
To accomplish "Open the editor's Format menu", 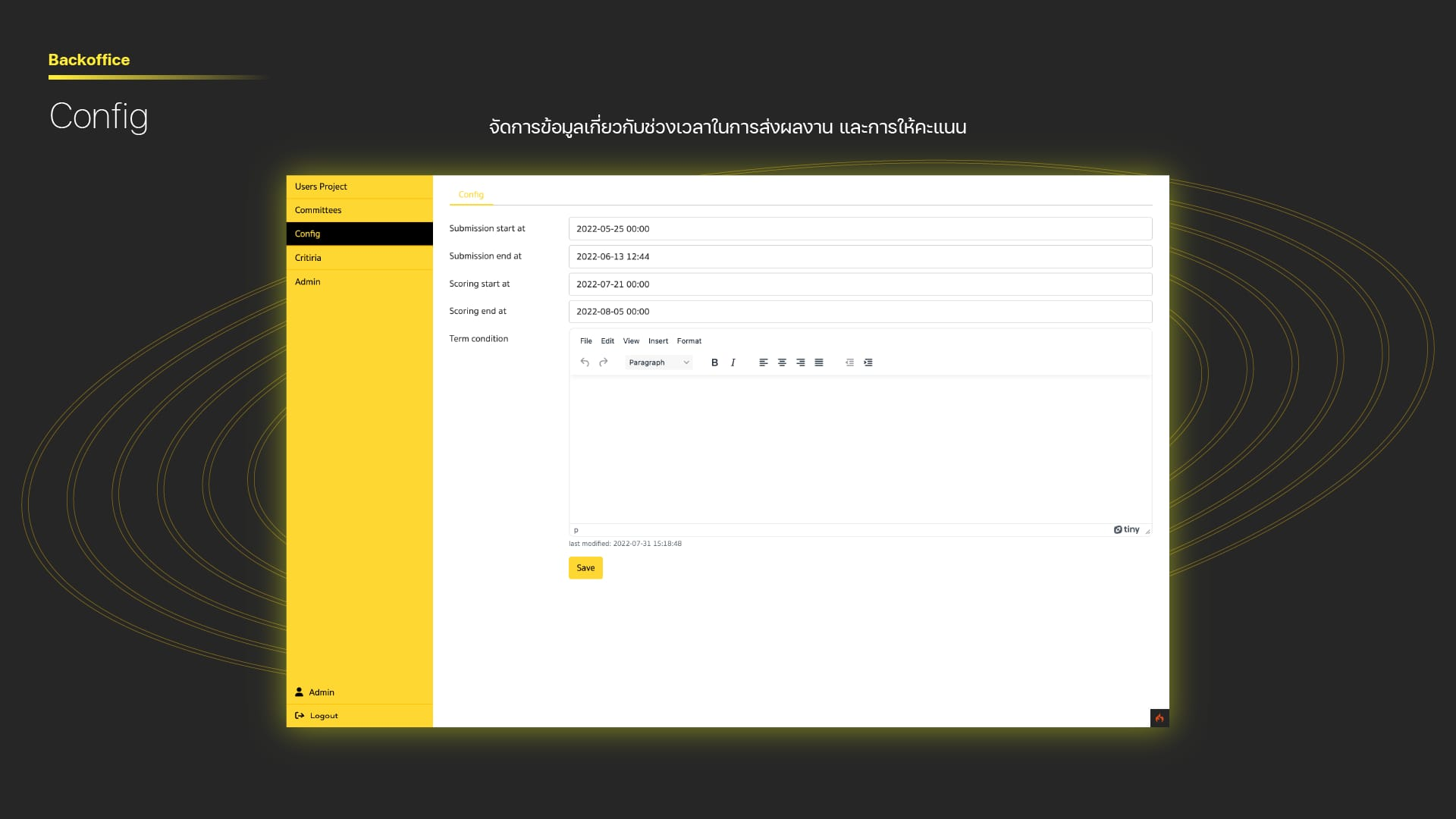I will (689, 341).
